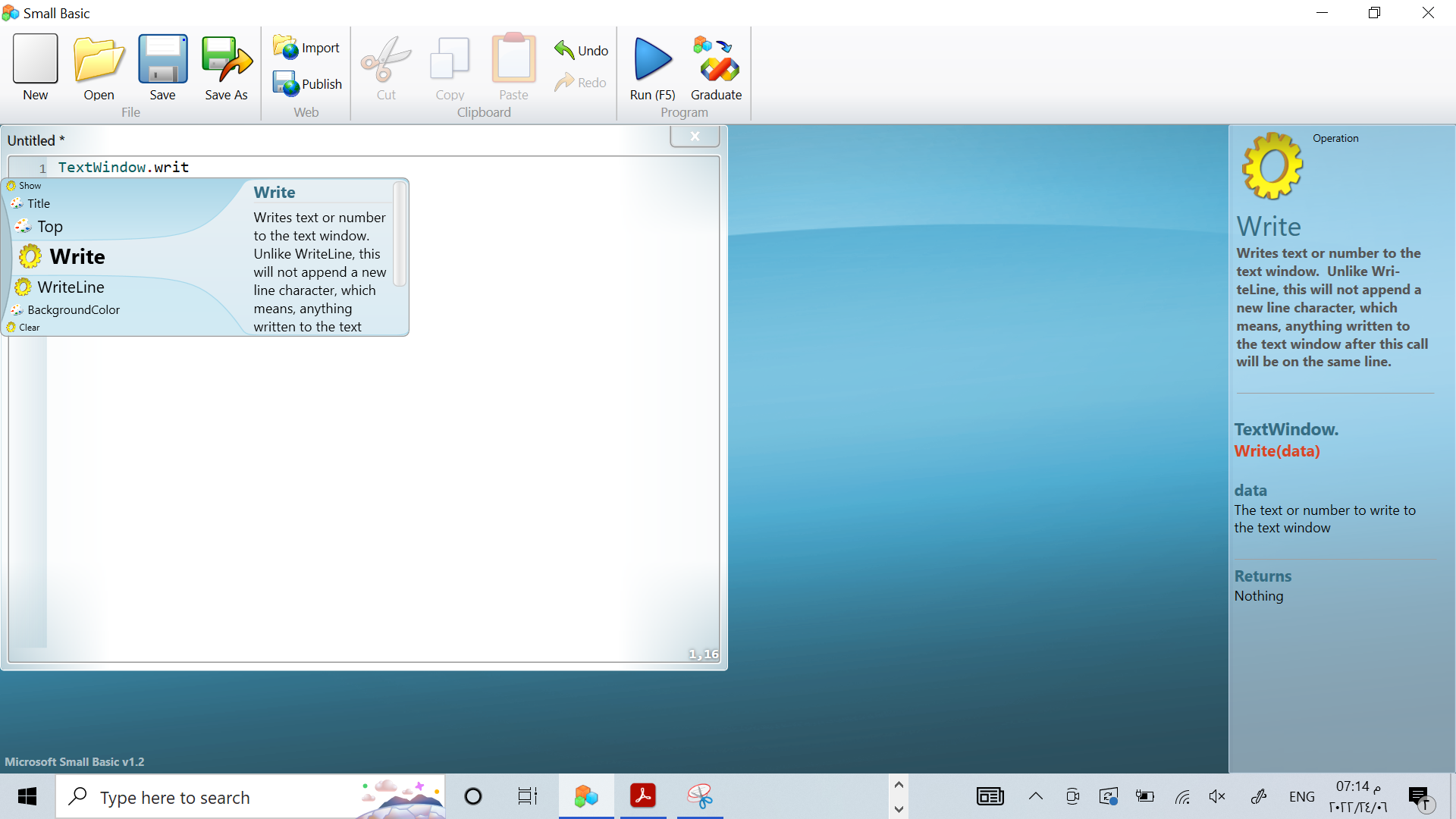Create a new program with New icon
Viewport: 1456px width, 819px height.
[35, 67]
